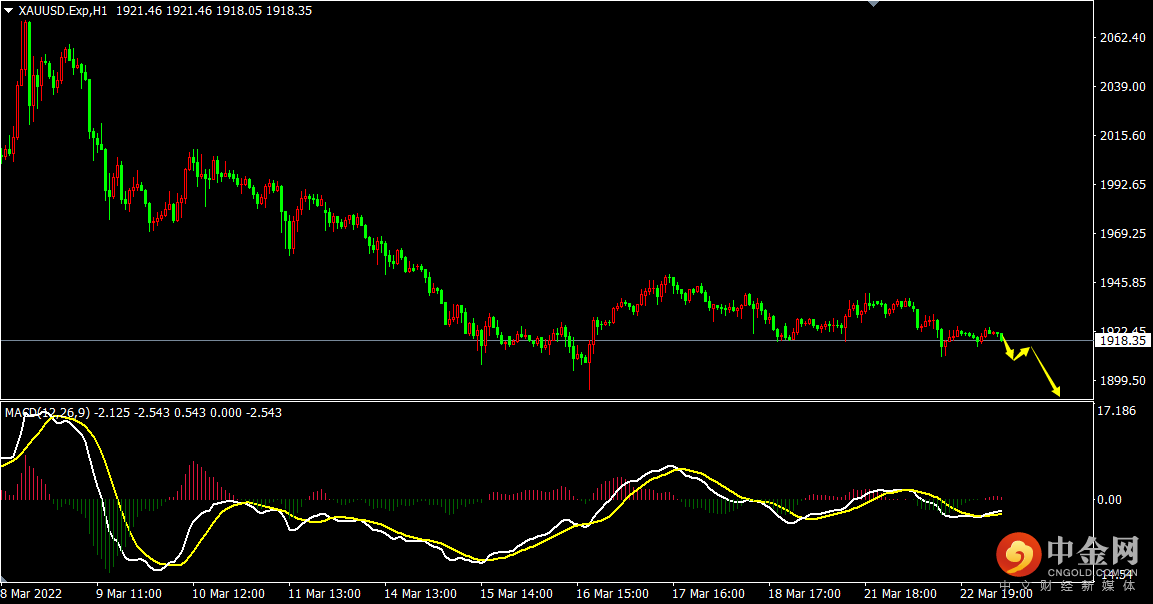Click the long yellow downward forecast arrow

1046,372
